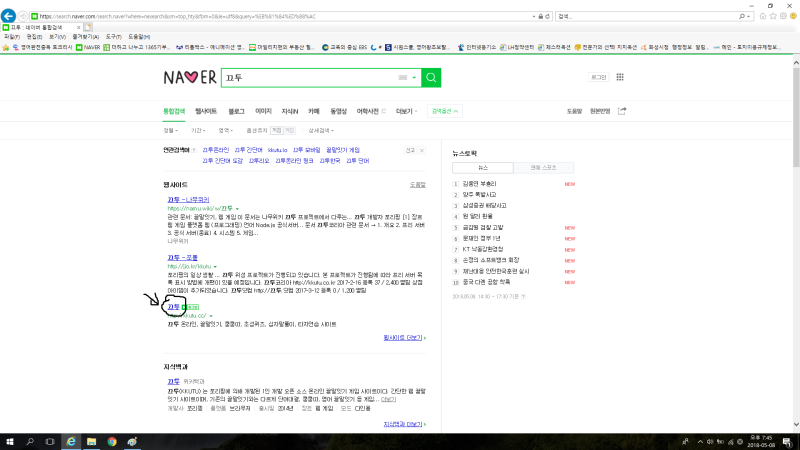Expand dropdown arrow next to namu.wiki URL

(x=237, y=209)
